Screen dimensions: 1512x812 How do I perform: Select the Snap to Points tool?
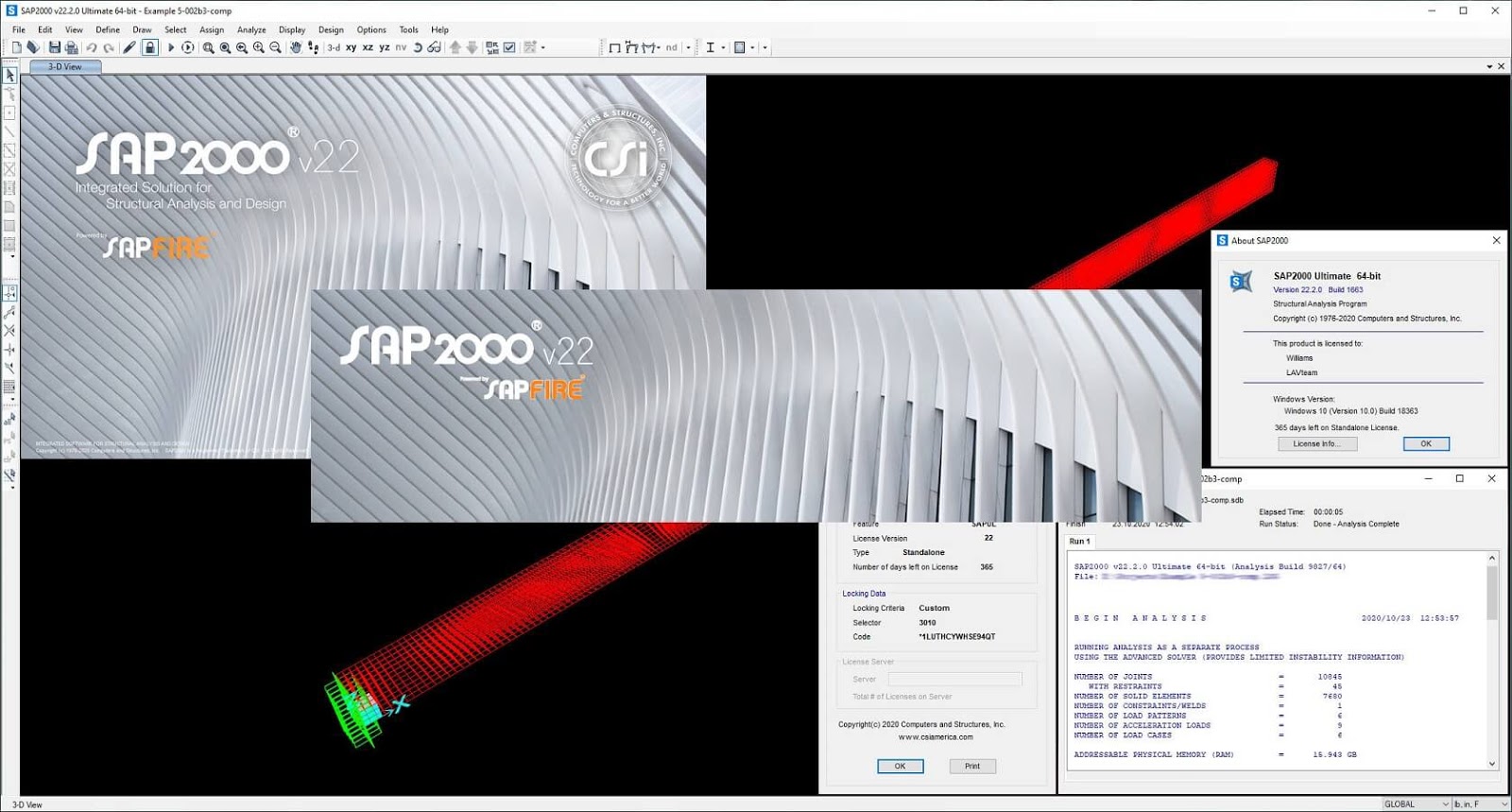tap(9, 293)
